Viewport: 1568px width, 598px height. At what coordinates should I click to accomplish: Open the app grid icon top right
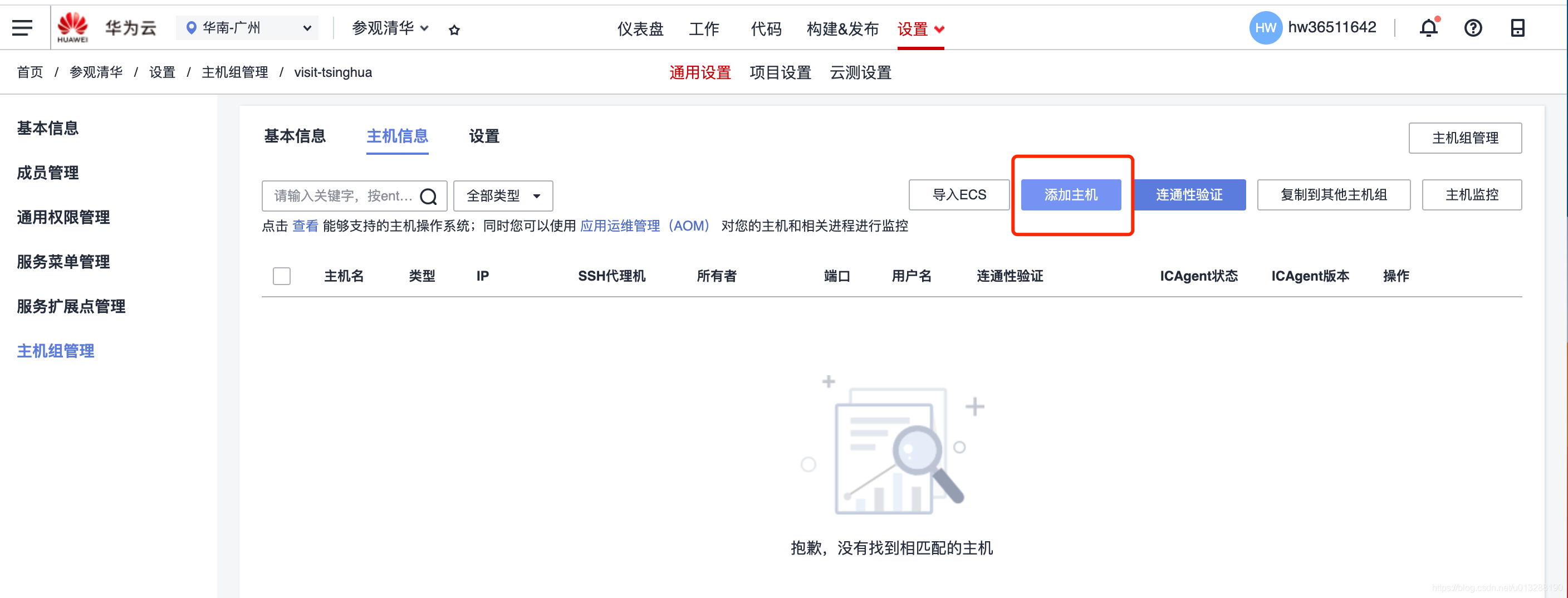click(x=1517, y=27)
